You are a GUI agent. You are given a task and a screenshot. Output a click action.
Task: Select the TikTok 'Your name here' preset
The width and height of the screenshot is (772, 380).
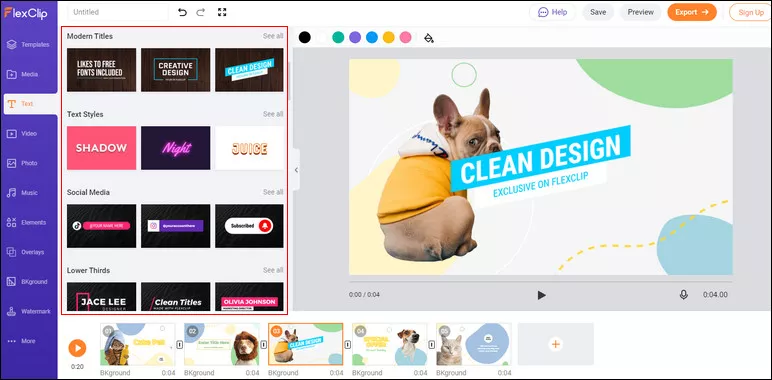(x=101, y=226)
